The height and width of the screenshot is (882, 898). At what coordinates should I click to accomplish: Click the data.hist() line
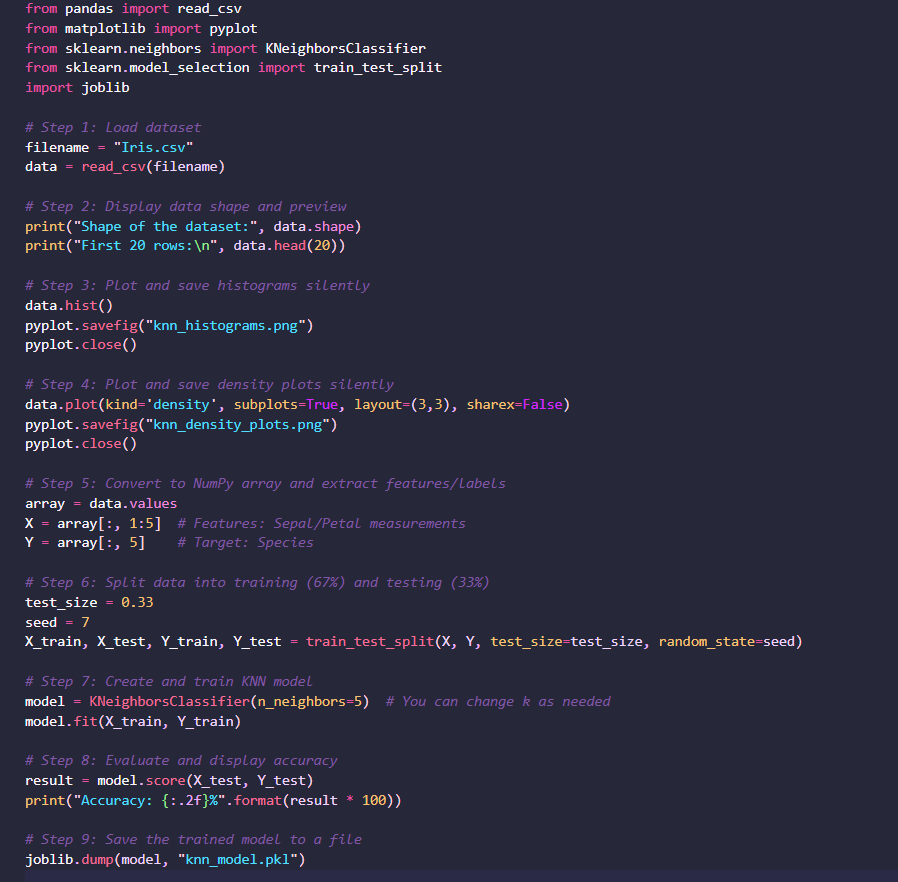(69, 306)
